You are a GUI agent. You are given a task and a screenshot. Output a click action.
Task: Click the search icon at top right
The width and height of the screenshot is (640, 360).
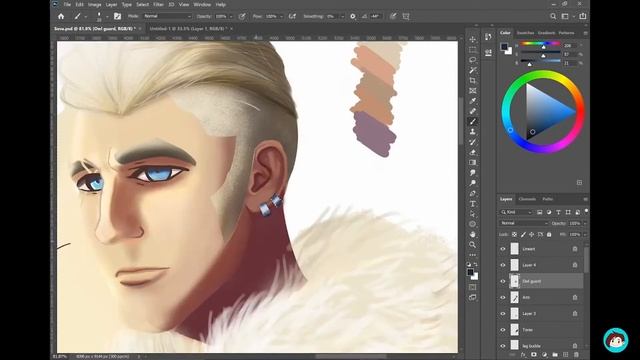[x=553, y=16]
